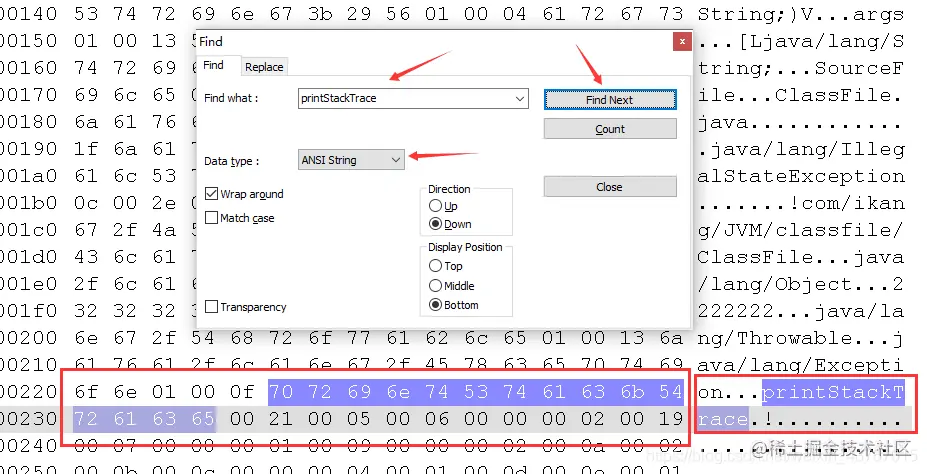Image resolution: width=927 pixels, height=474 pixels.
Task: Click highlighted 'printStackT' in the ASCII column
Action: click(833, 392)
